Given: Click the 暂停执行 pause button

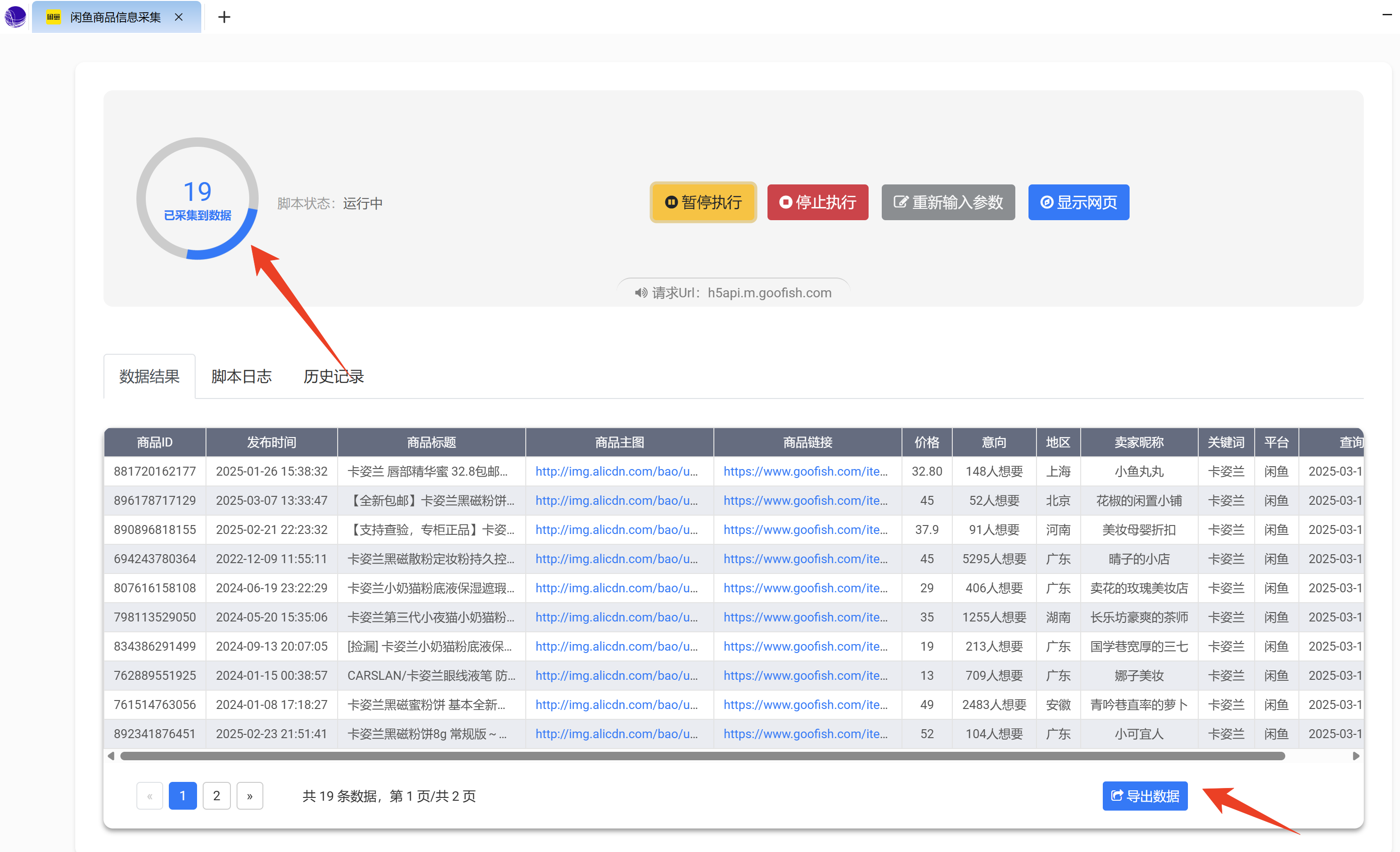Looking at the screenshot, I should coord(703,202).
